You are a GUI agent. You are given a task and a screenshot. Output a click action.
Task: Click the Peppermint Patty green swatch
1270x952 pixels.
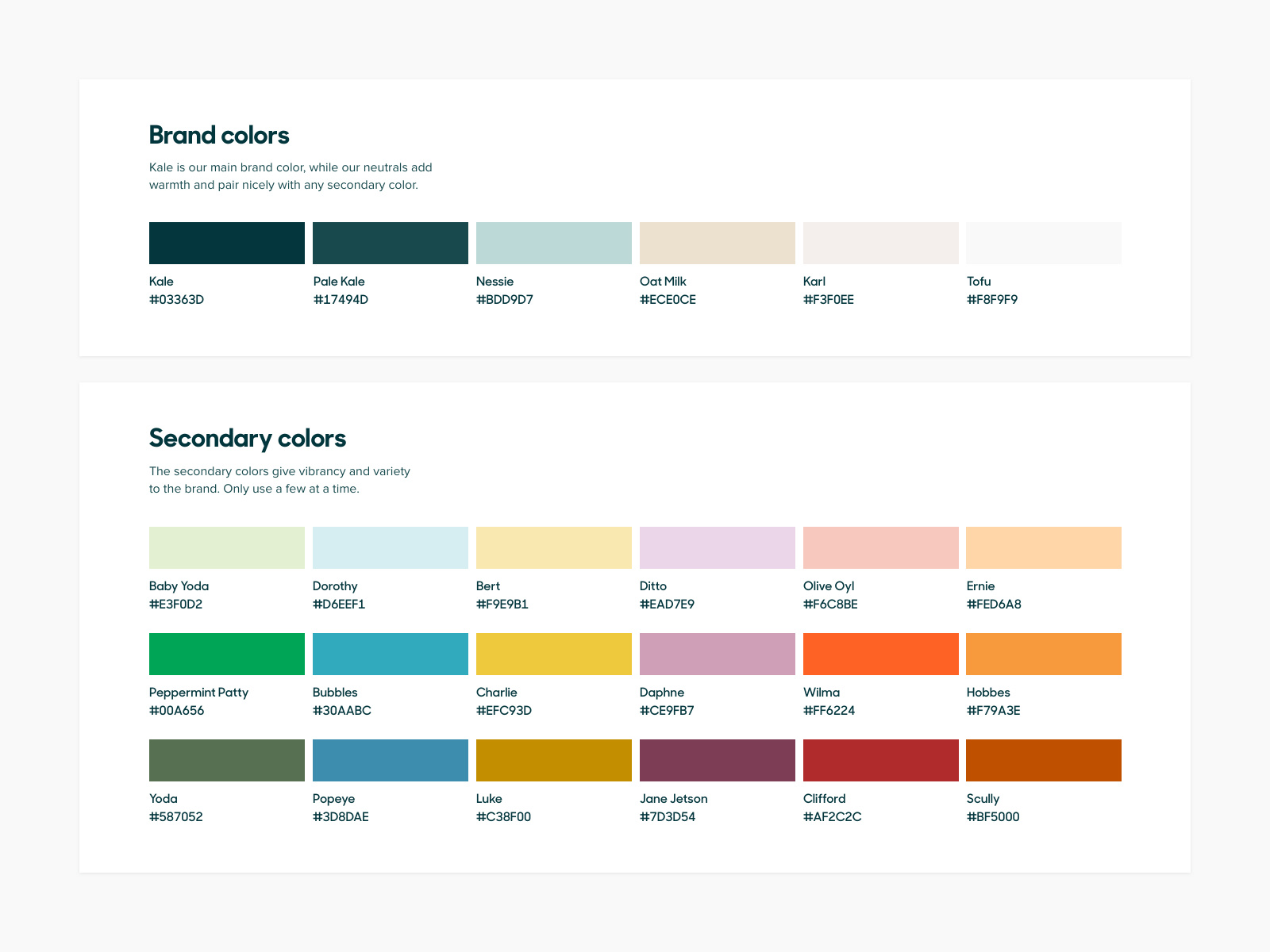point(227,654)
